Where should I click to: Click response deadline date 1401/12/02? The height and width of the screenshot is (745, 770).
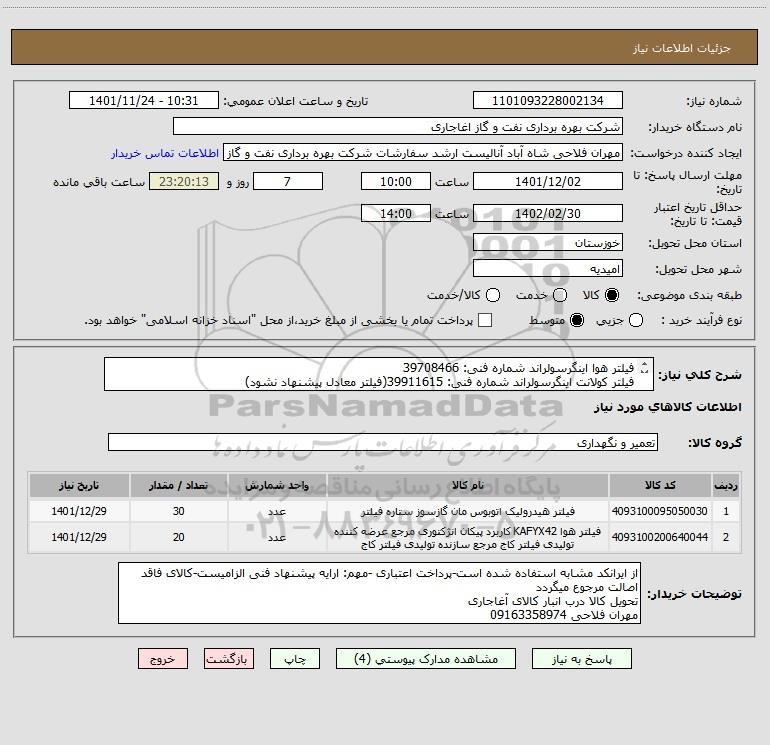548,181
